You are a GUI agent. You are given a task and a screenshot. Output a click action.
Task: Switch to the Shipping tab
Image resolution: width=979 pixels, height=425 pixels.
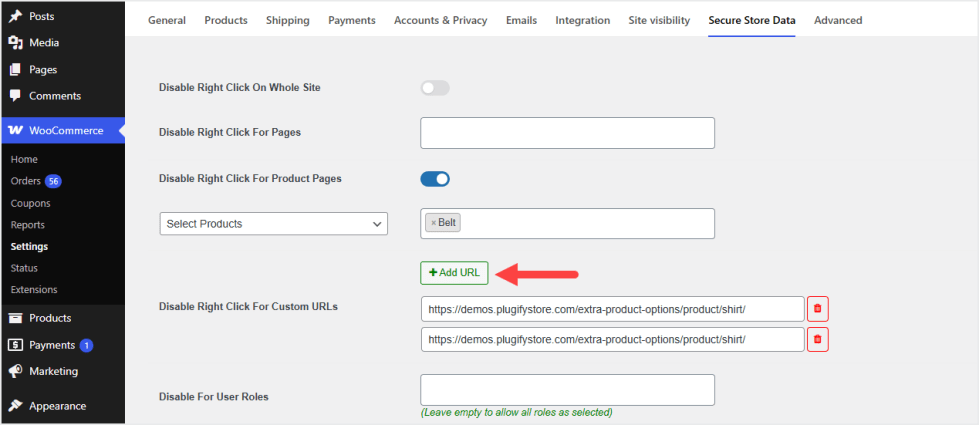coord(288,21)
